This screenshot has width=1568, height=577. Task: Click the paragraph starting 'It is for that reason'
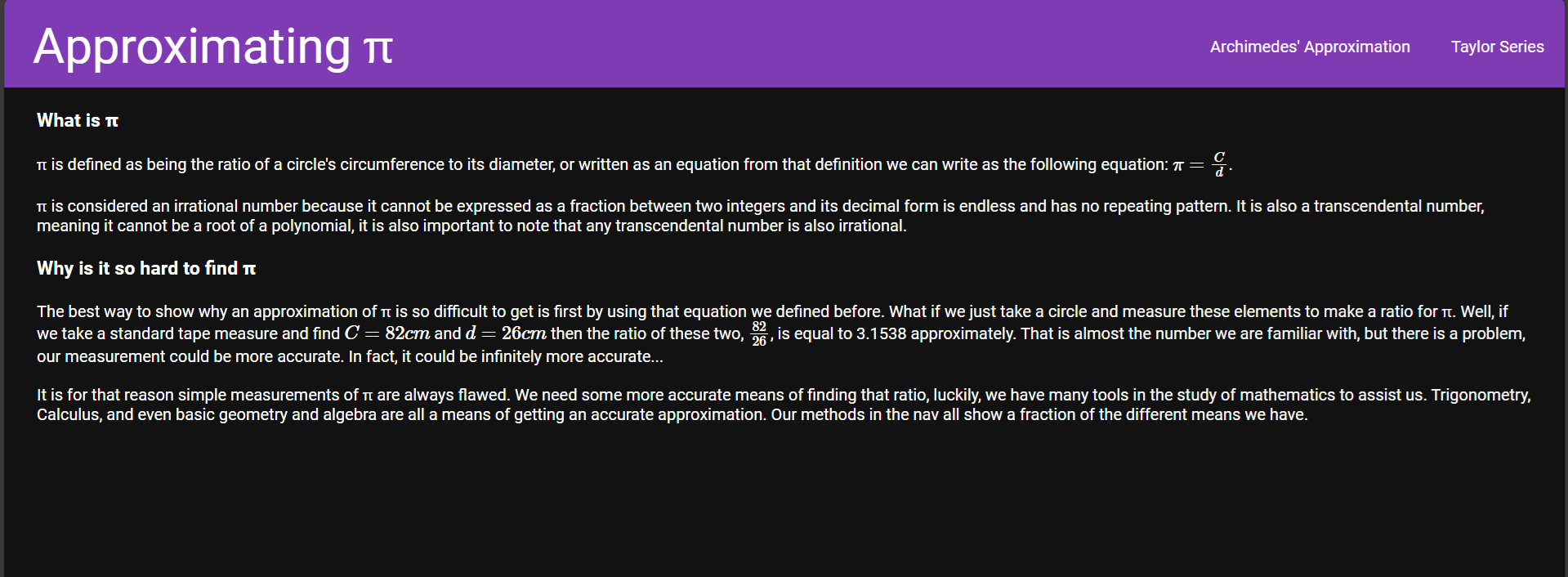[784, 405]
